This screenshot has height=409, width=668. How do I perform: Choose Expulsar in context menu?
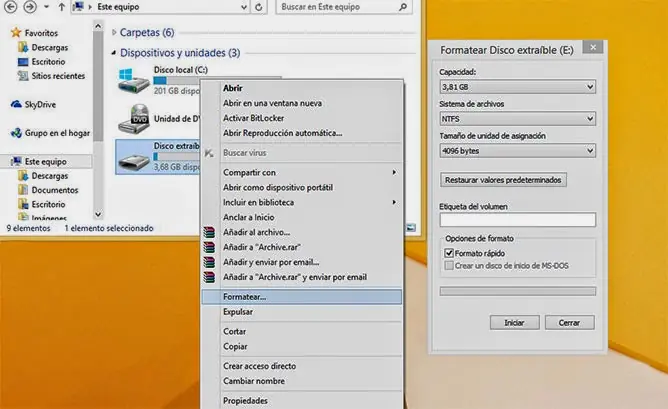pyautogui.click(x=302, y=312)
